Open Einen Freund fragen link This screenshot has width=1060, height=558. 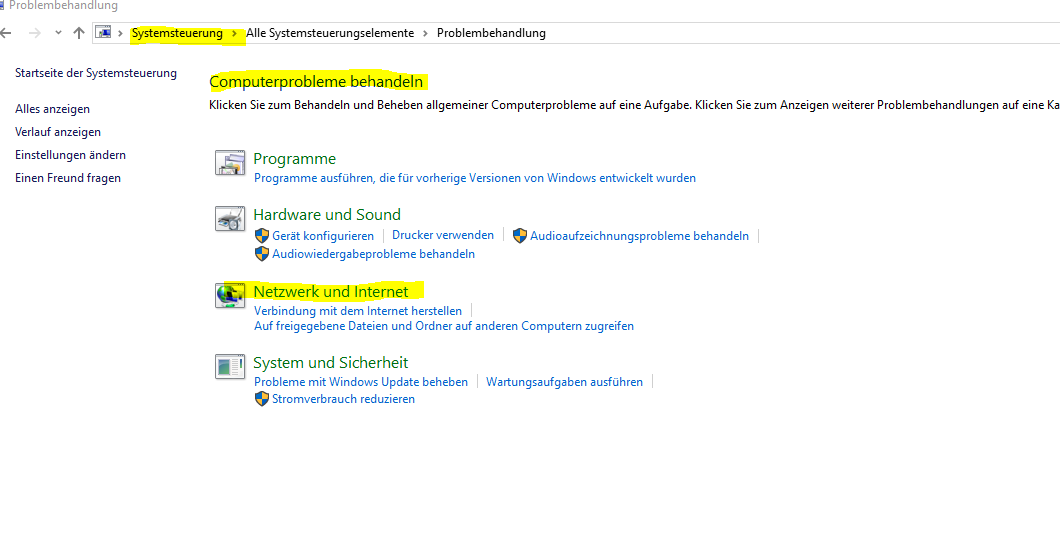[68, 178]
